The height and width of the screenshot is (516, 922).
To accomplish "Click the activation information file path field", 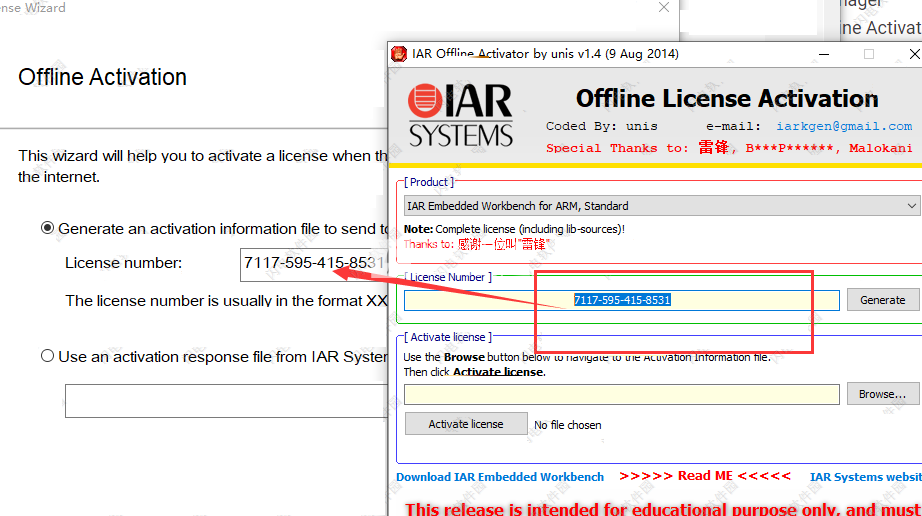I will click(622, 394).
